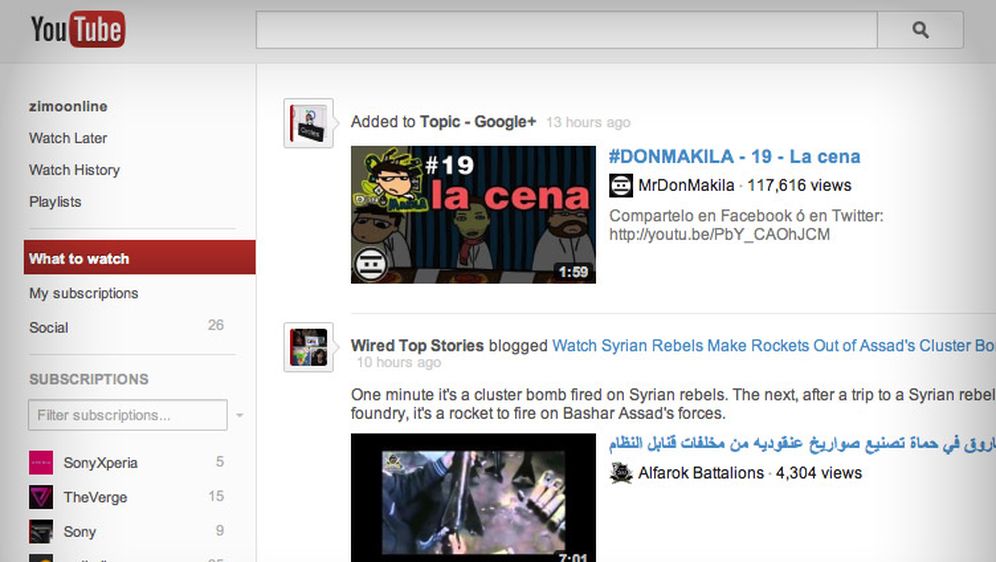Image resolution: width=996 pixels, height=562 pixels.
Task: Click the 117,616 views text
Action: 799,185
